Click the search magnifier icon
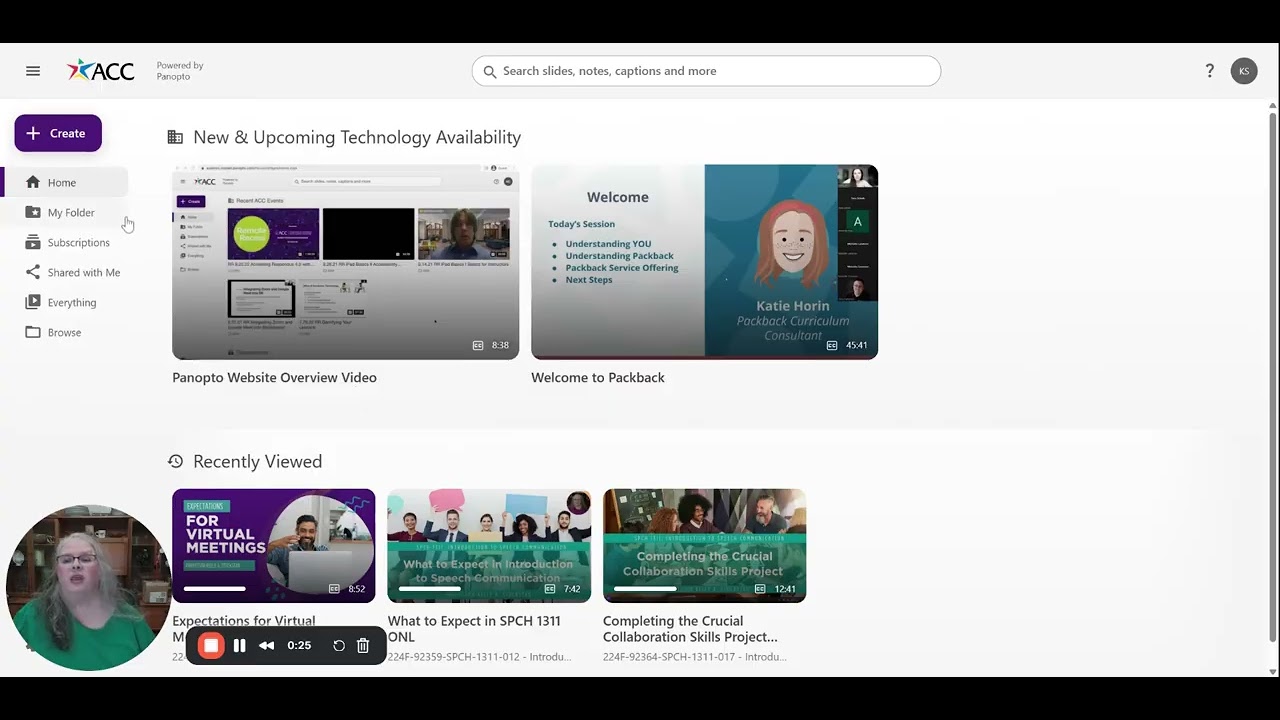This screenshot has width=1280, height=720. [490, 71]
